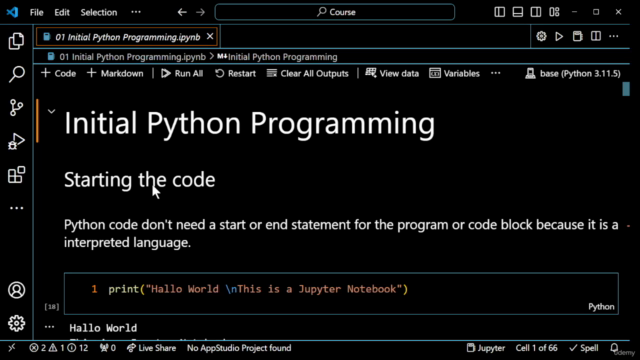Close the 01 Initial Python Programming tab
Viewport: 640px width, 360px height.
(x=210, y=37)
